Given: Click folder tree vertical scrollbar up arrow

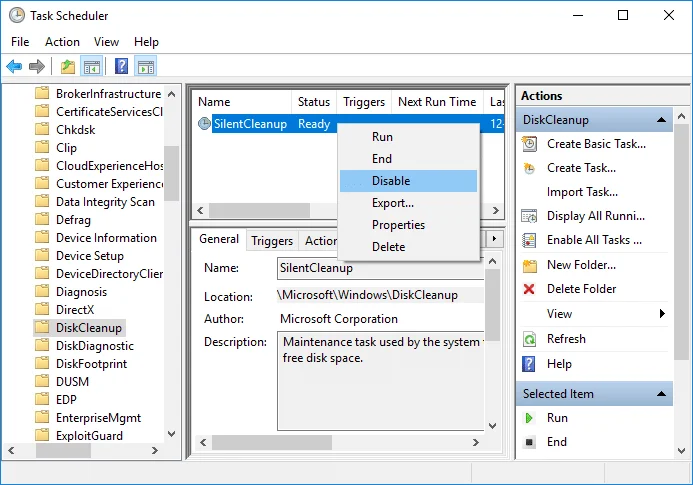Looking at the screenshot, I should 171,94.
